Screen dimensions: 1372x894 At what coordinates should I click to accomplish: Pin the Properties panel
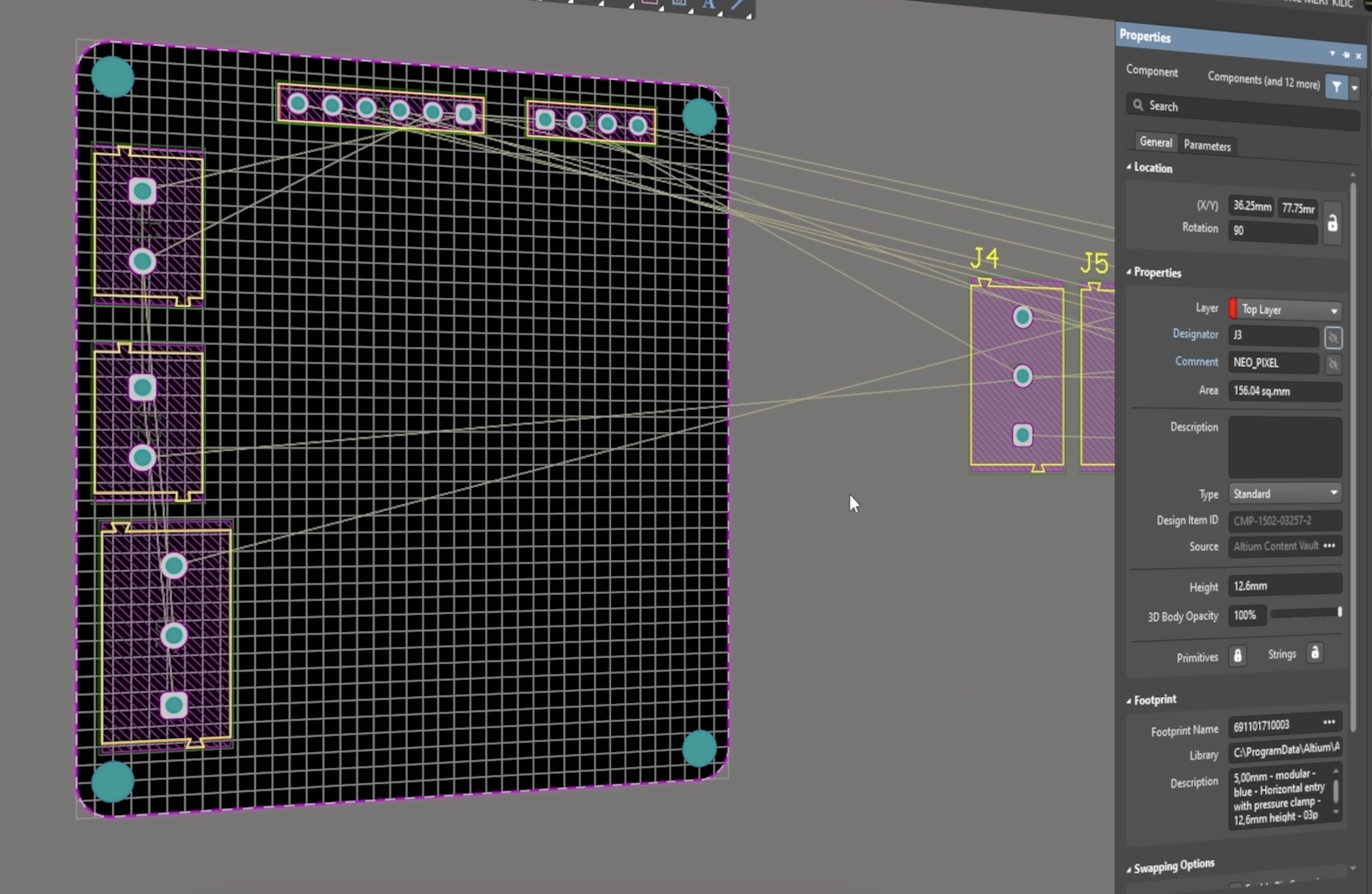1345,55
